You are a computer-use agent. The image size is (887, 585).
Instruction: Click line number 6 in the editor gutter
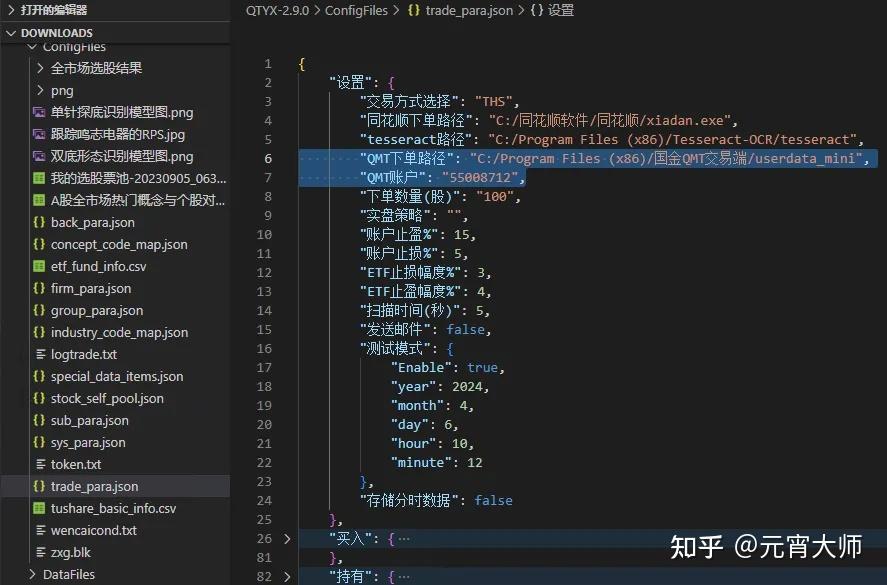pos(267,158)
